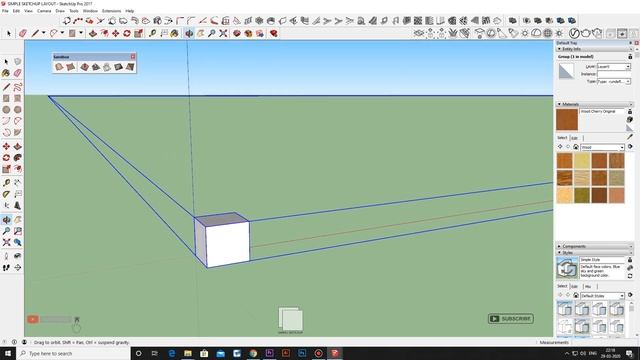Select the Line pencil tool in top toolbar
The height and width of the screenshot is (360, 640).
click(35, 33)
